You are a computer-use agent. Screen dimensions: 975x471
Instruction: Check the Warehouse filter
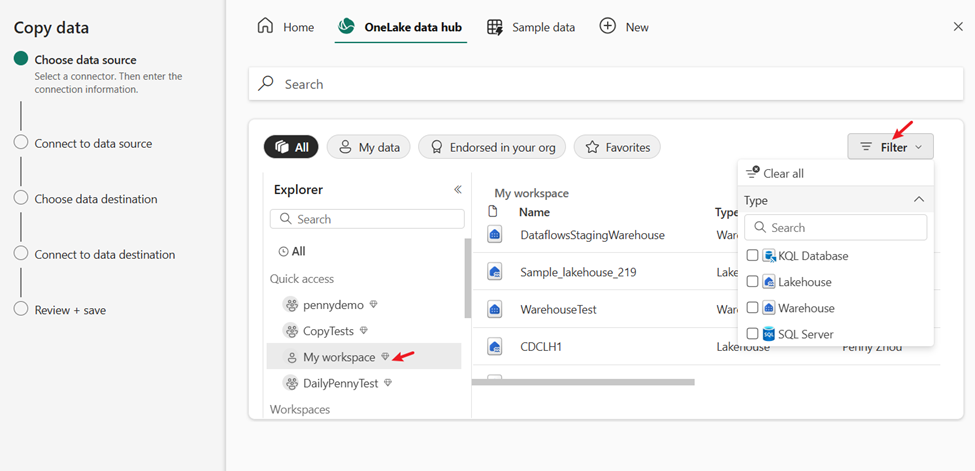click(752, 308)
